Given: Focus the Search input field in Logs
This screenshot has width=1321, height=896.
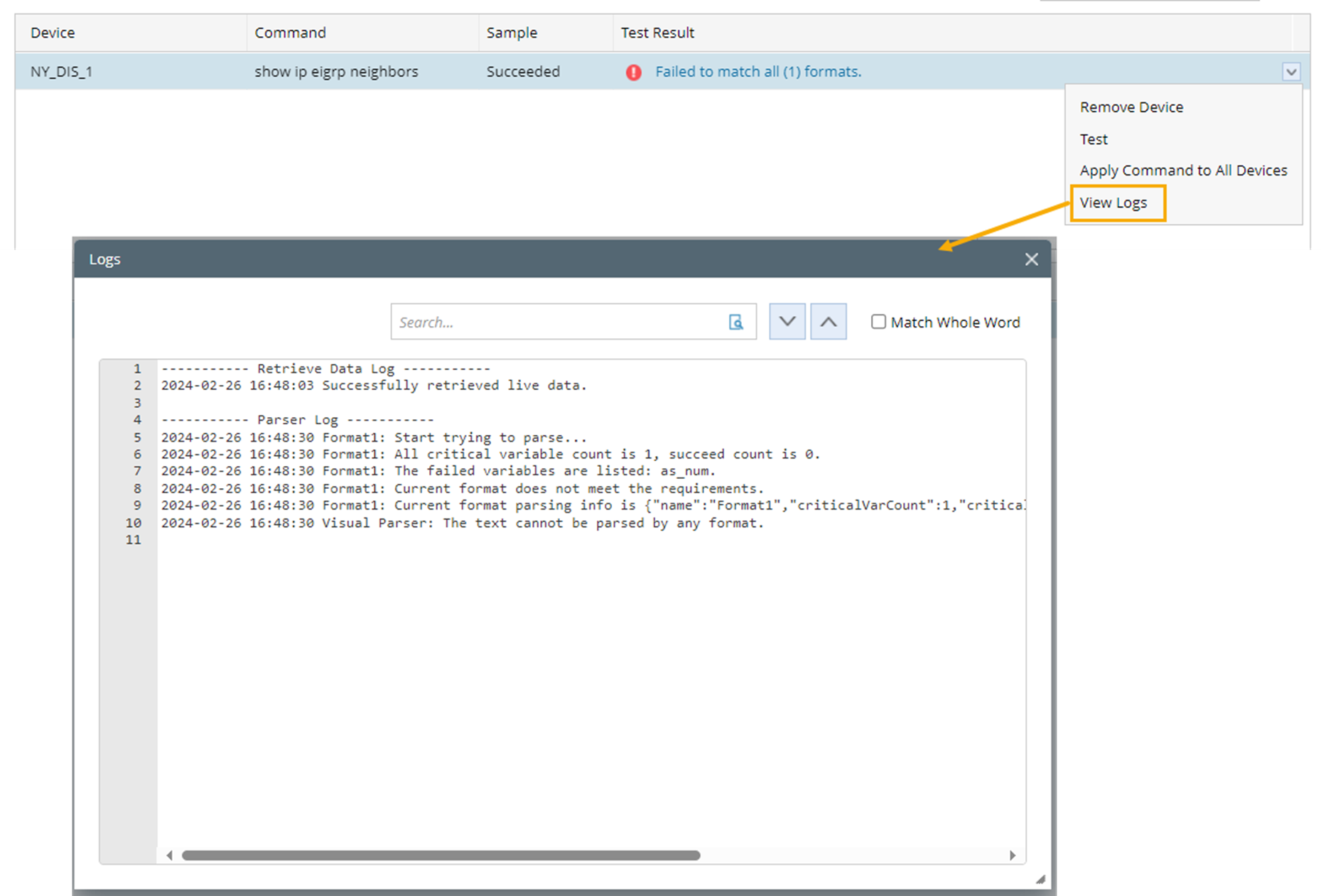Looking at the screenshot, I should click(x=558, y=323).
